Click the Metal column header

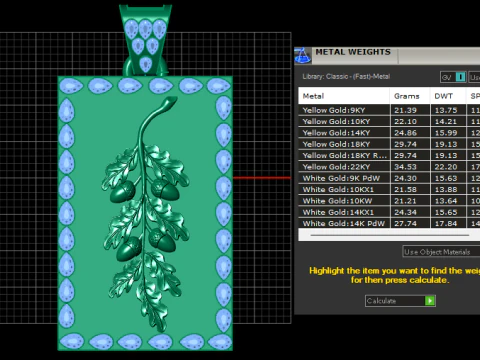point(344,96)
